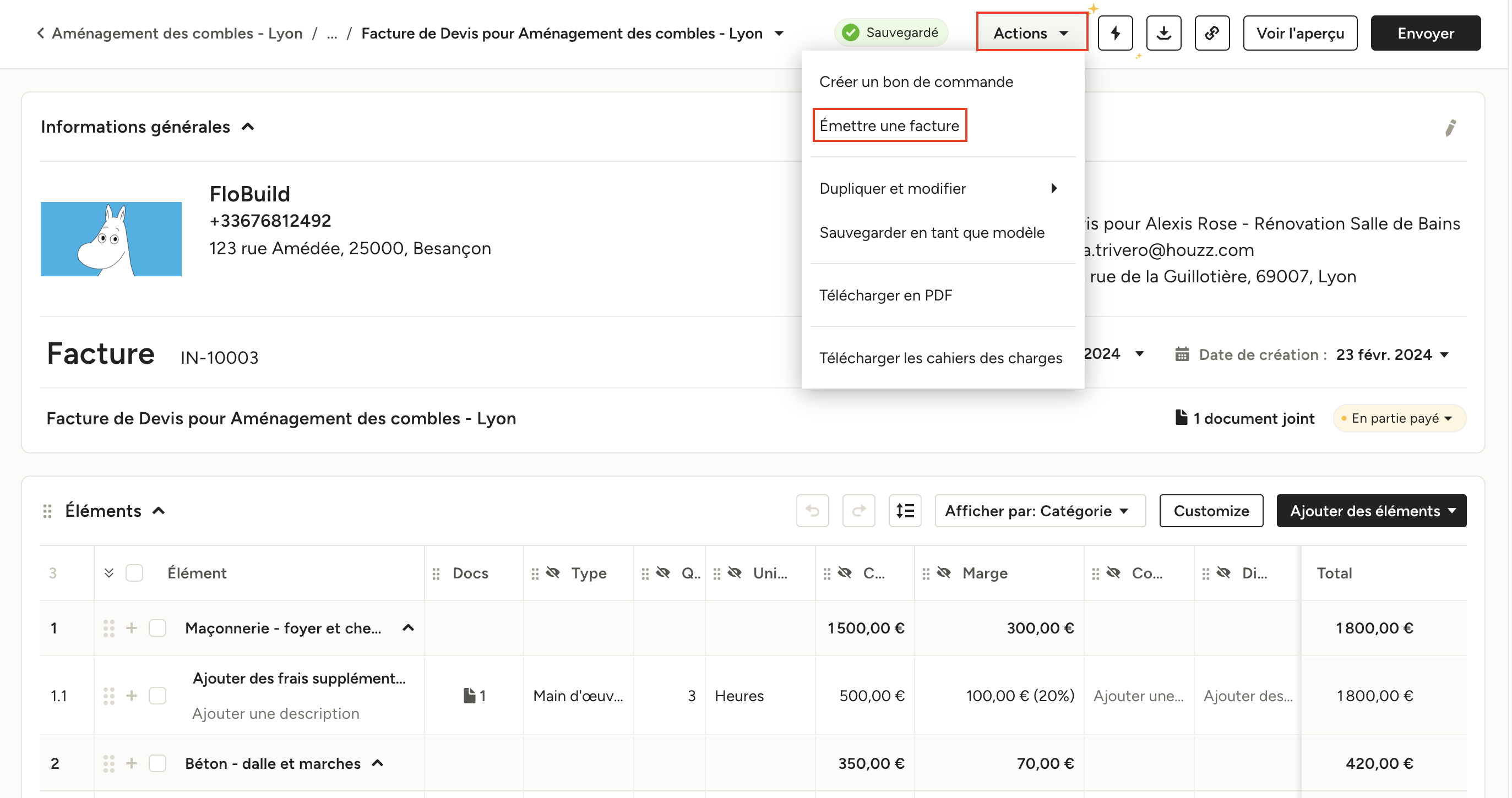The image size is (1512, 798).
Task: Open the 1 document joint attachment
Action: pyautogui.click(x=1244, y=418)
